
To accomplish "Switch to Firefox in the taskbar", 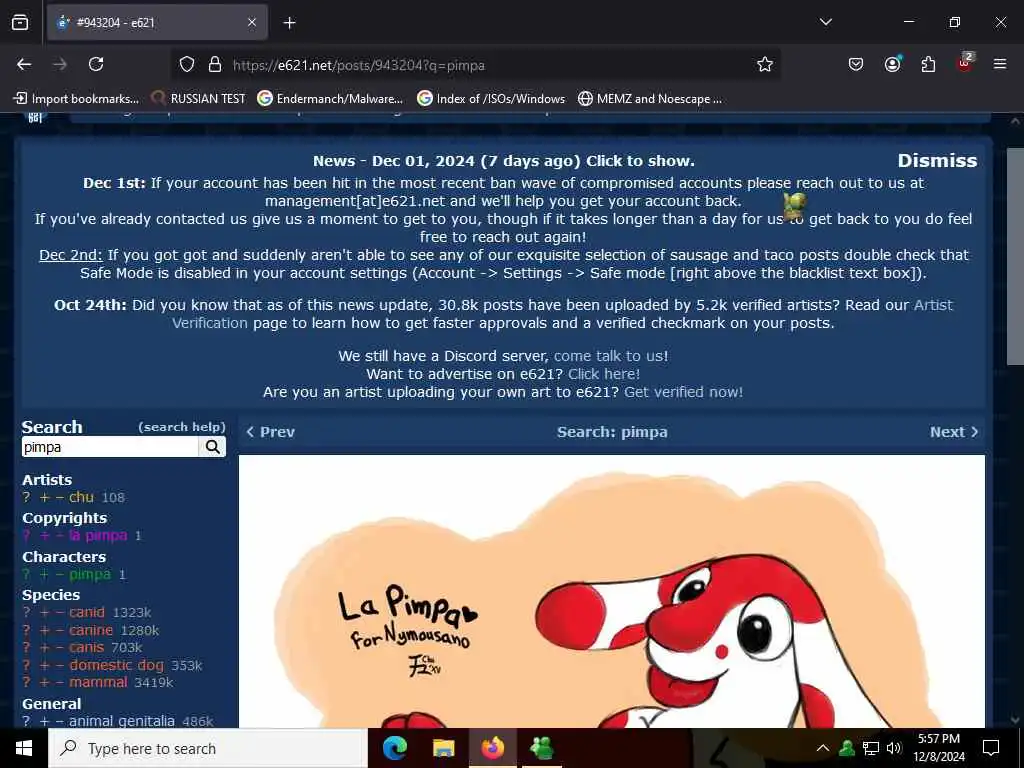I will 493,748.
